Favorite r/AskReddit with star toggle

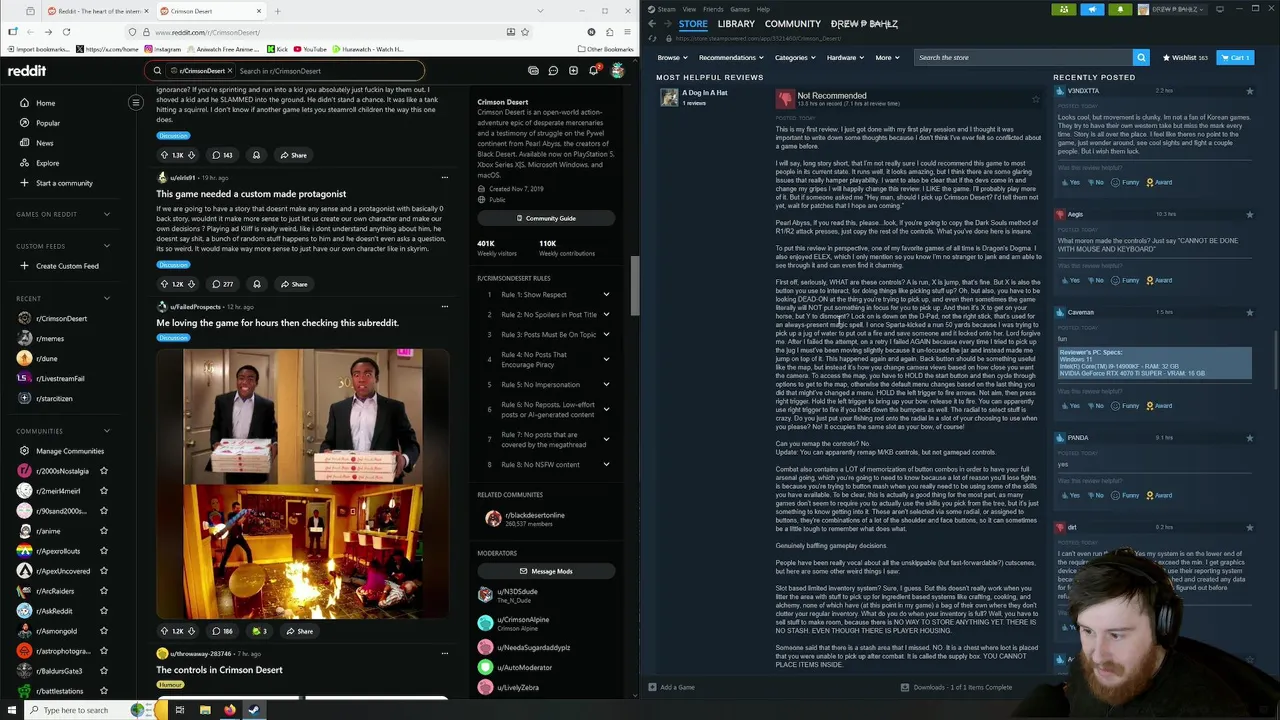click(x=103, y=611)
